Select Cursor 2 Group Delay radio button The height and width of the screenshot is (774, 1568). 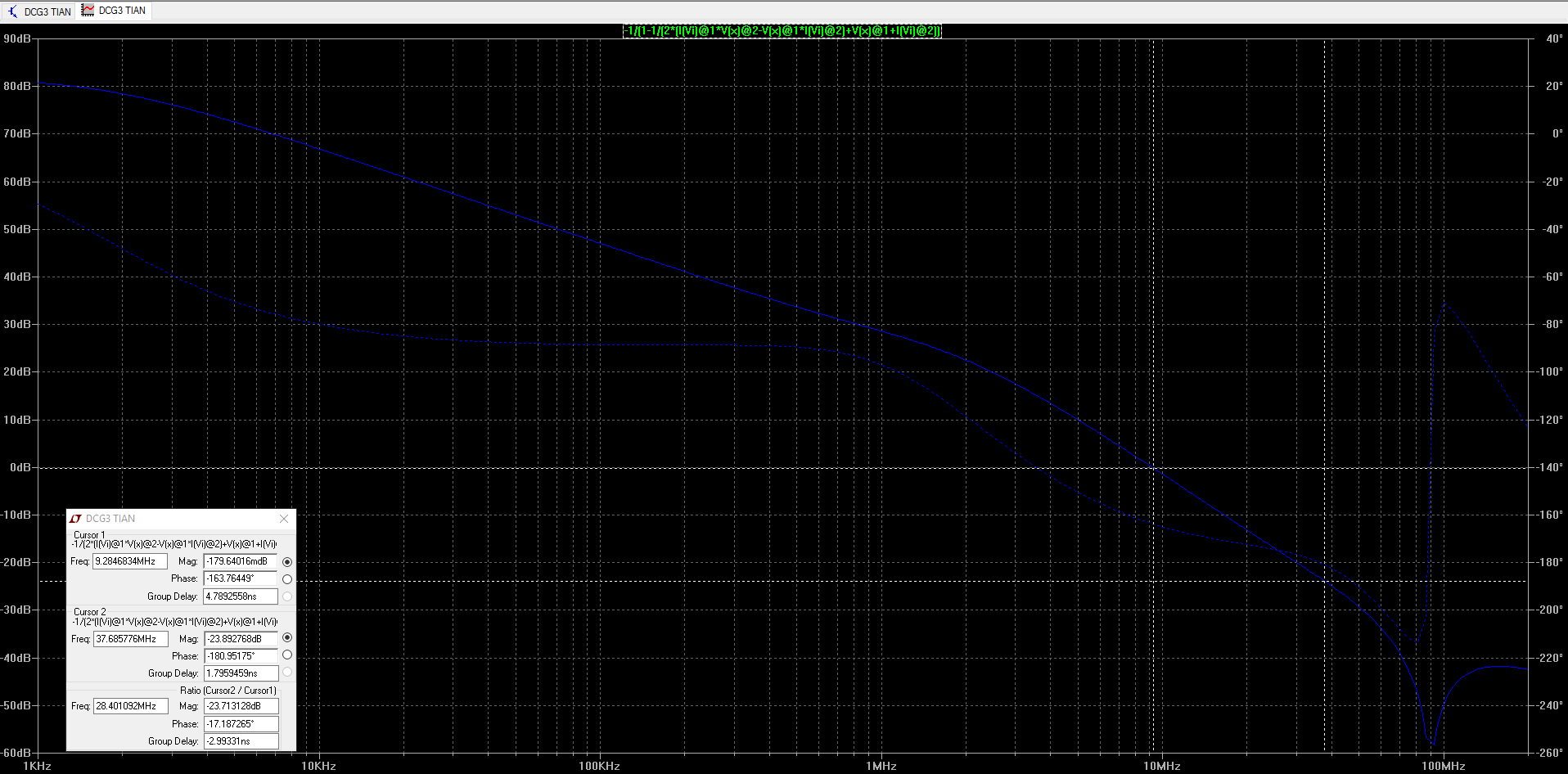[x=287, y=672]
